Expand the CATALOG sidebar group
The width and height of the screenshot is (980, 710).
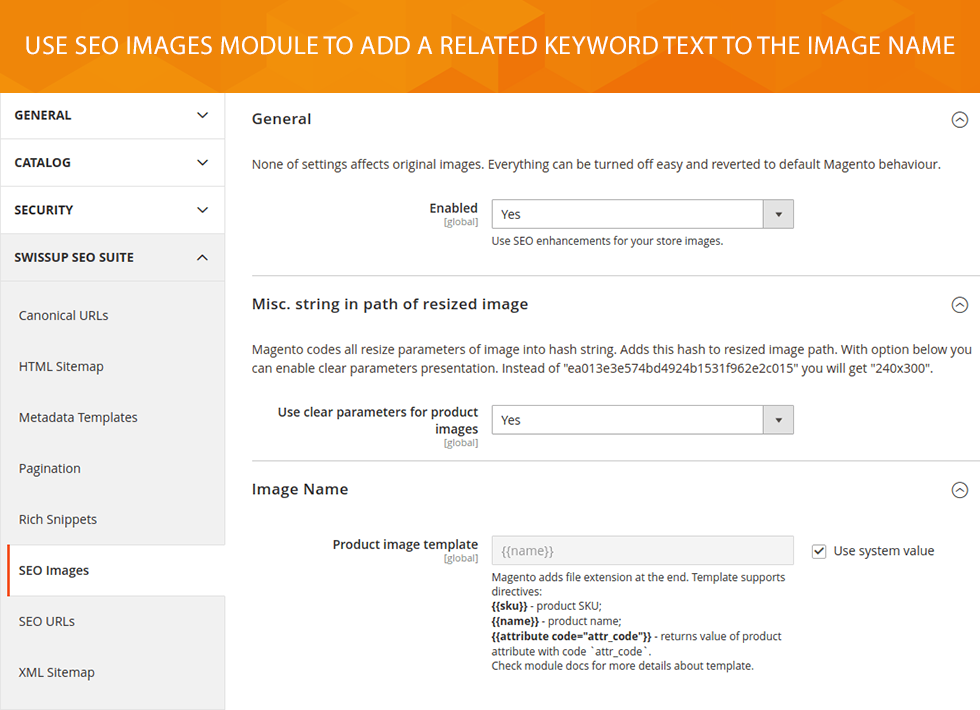[x=112, y=162]
